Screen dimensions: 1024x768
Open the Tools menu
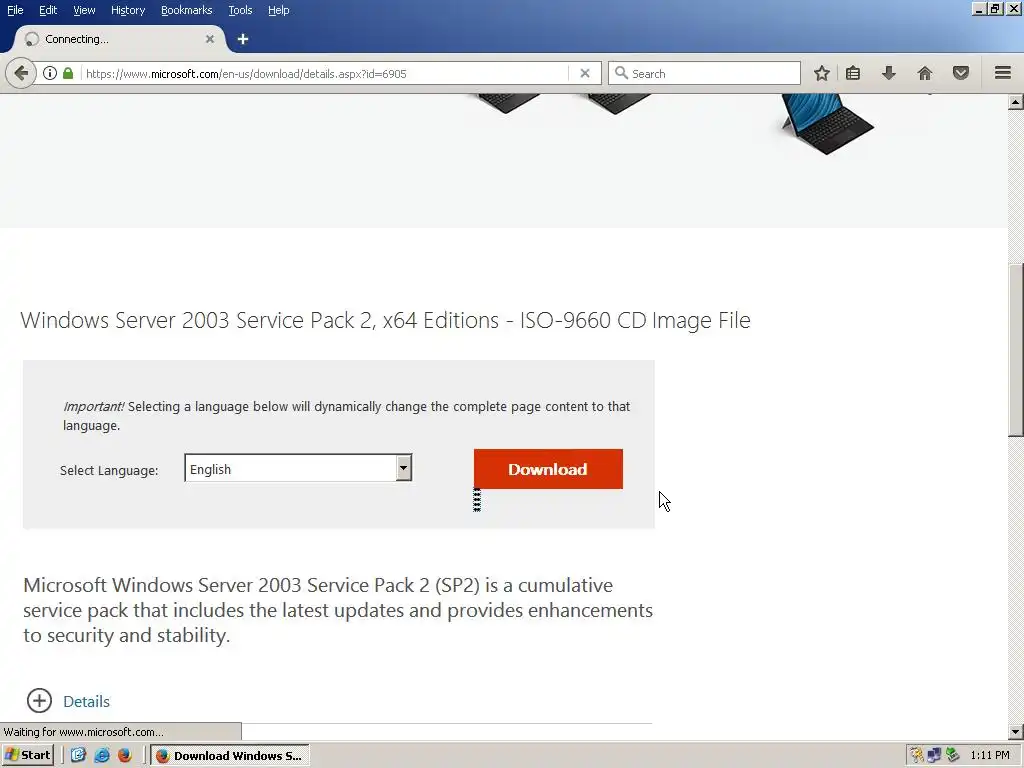coord(240,10)
